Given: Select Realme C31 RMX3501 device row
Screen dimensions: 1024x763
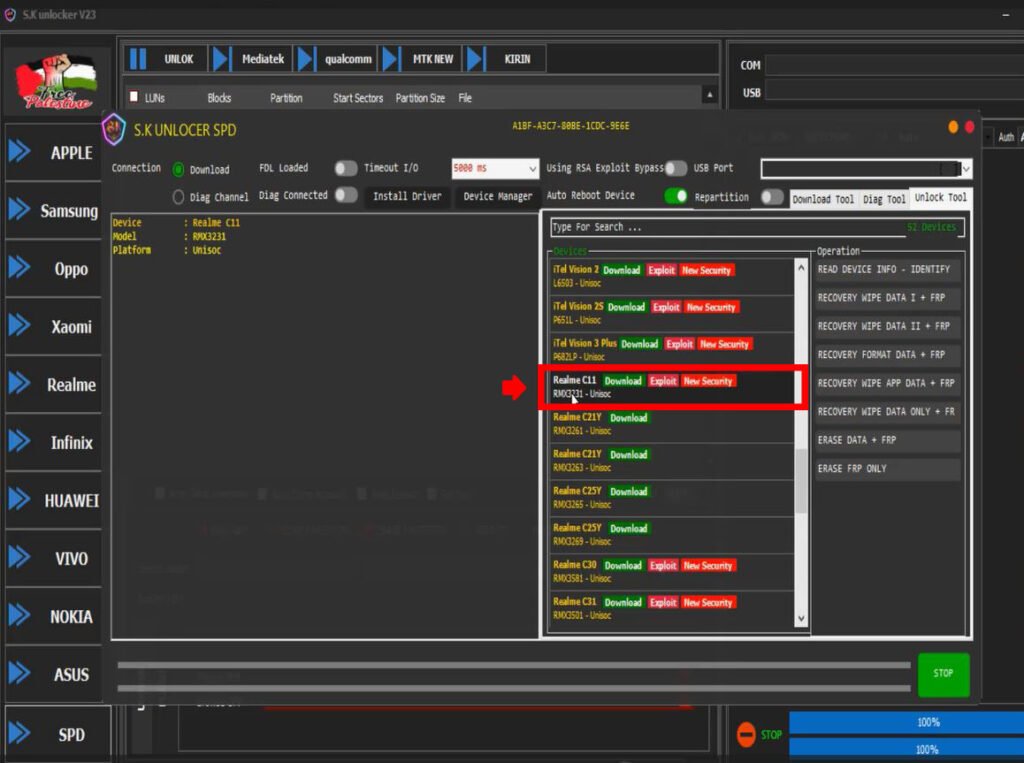Looking at the screenshot, I should tap(671, 608).
